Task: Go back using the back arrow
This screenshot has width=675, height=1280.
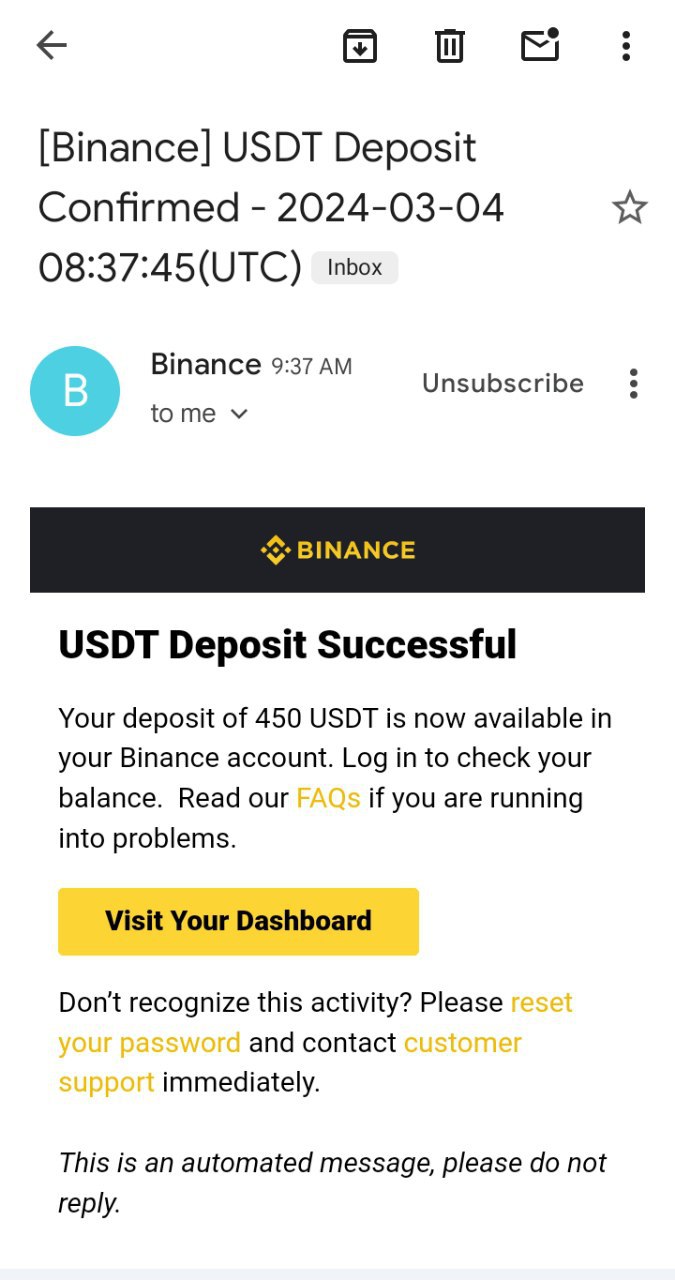Action: (51, 45)
